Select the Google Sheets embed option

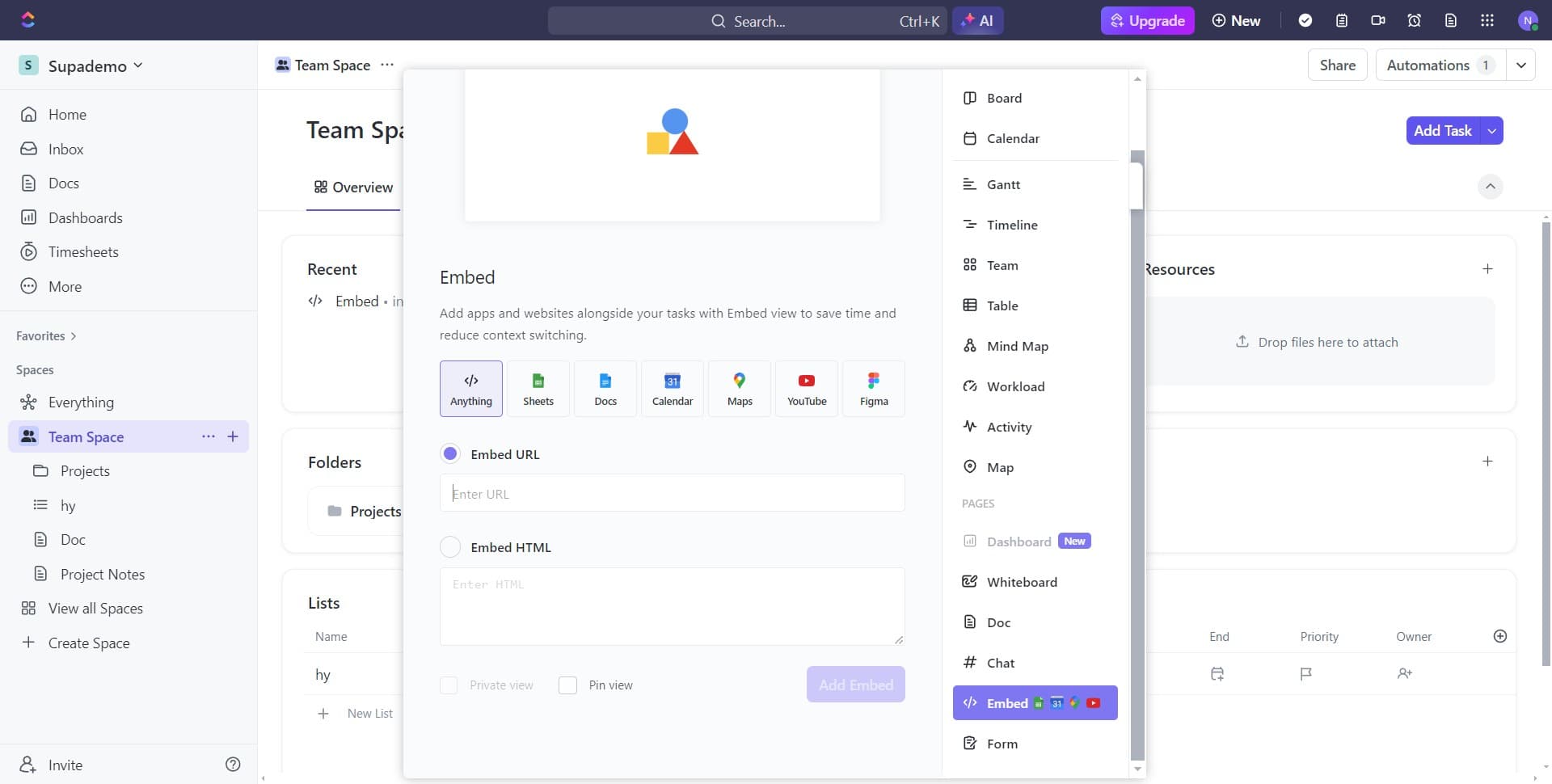coord(538,389)
